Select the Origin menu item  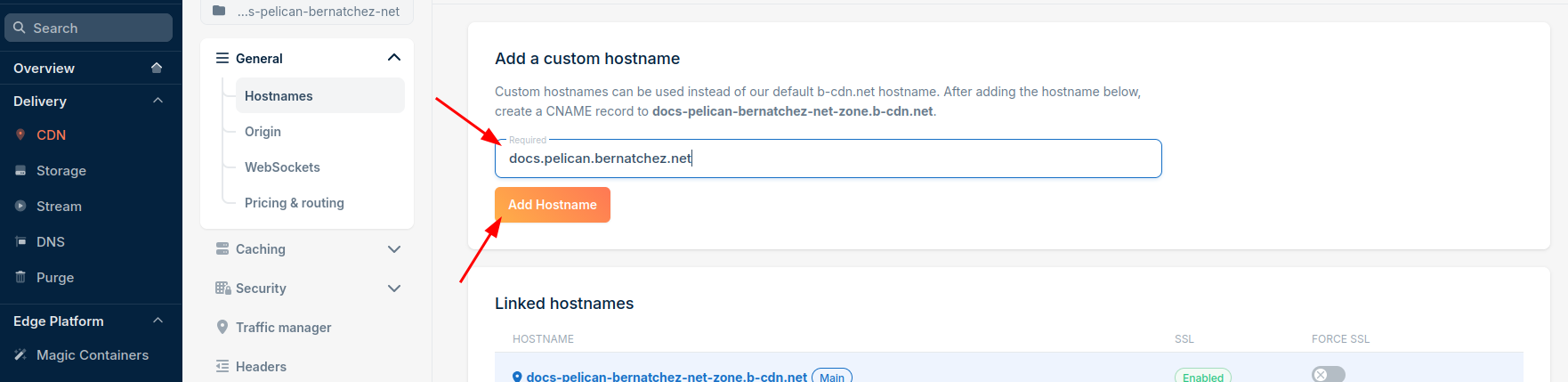point(263,131)
